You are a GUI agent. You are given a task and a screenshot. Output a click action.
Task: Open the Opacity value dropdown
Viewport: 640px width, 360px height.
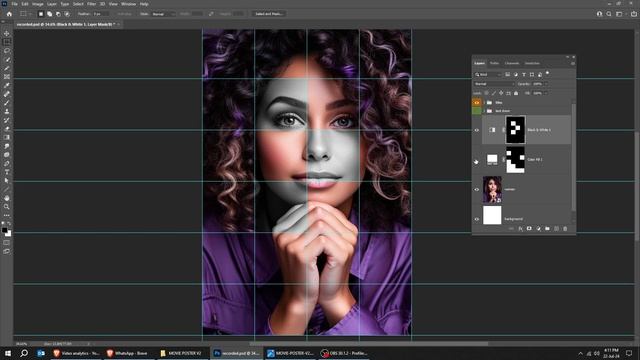coord(546,84)
